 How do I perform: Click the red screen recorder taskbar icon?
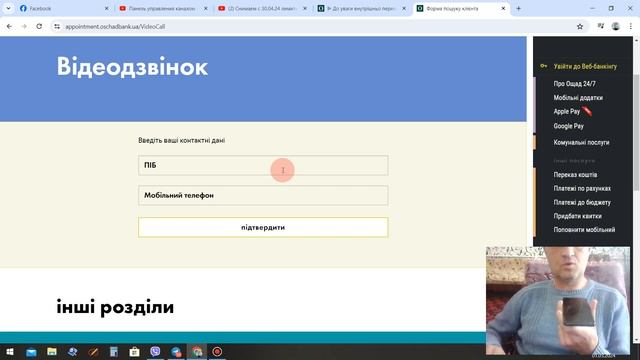217,351
